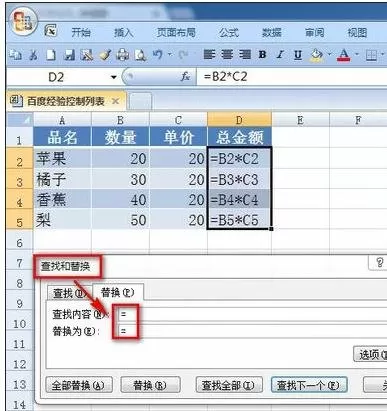This screenshot has width=387, height=411.
Task: Open the 开始 ribbon tab
Action: coord(81,33)
